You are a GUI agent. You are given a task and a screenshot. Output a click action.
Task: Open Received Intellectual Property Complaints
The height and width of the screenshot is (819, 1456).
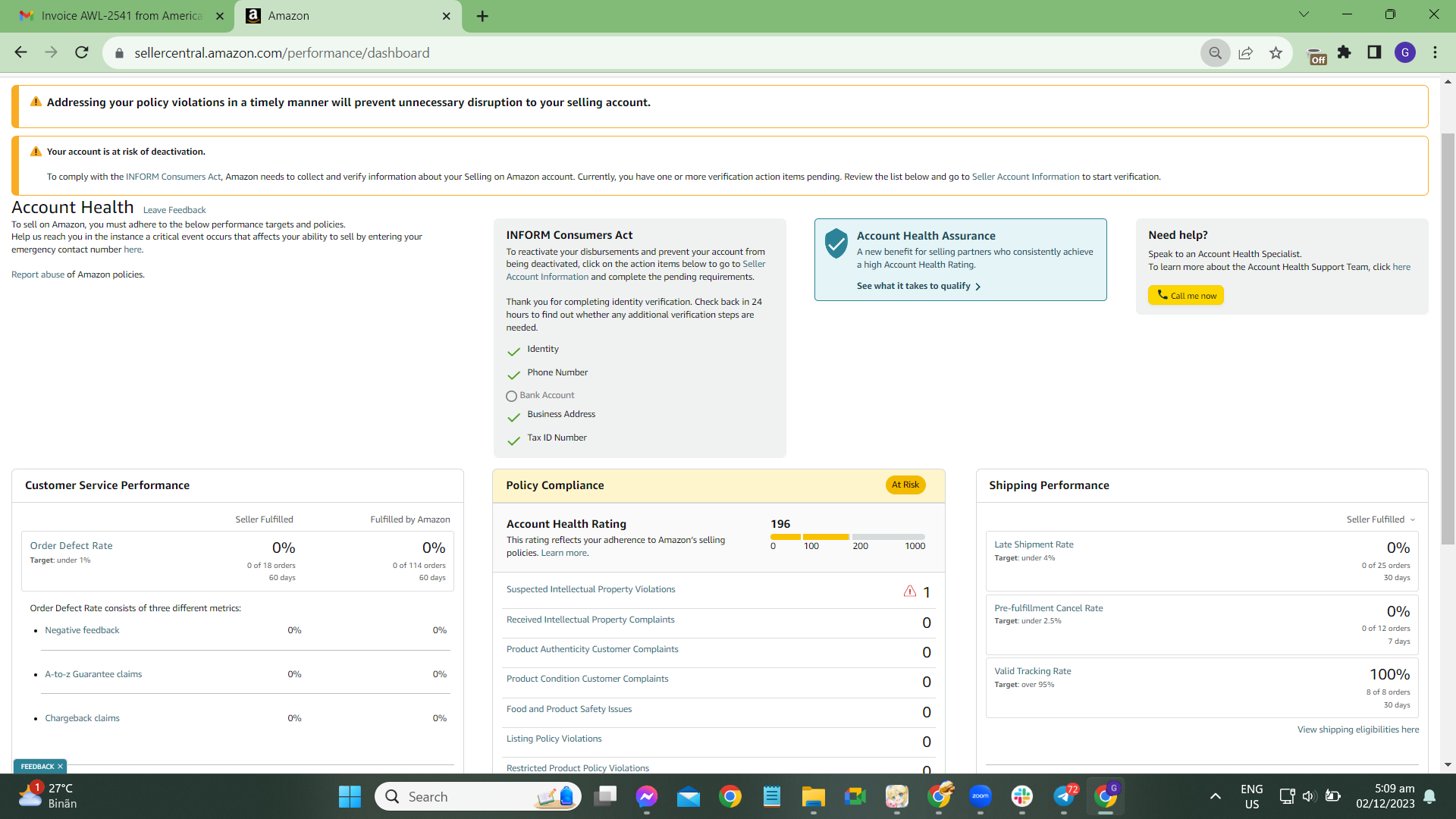pyautogui.click(x=590, y=620)
